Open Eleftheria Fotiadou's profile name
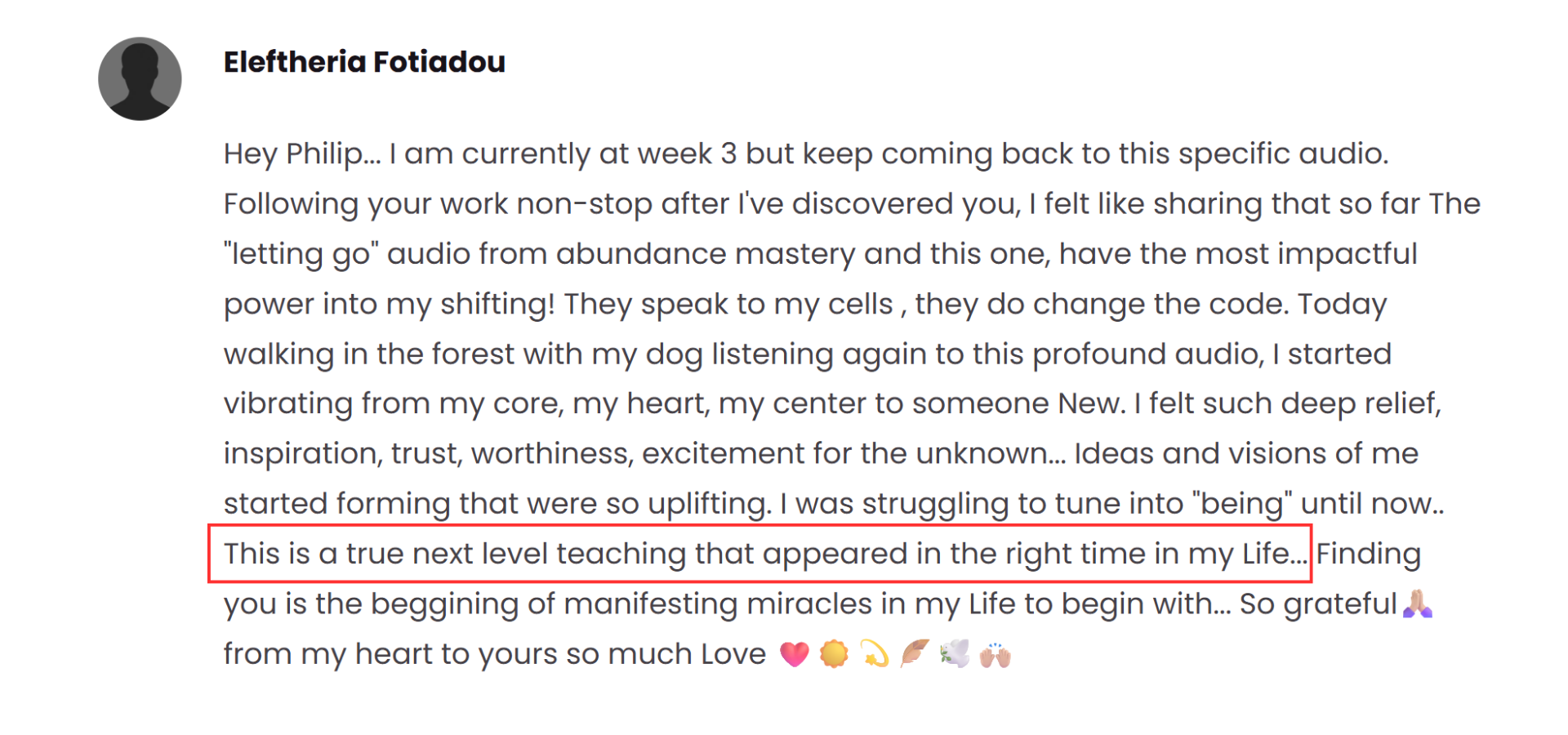Viewport: 1568px width, 735px height. [364, 62]
